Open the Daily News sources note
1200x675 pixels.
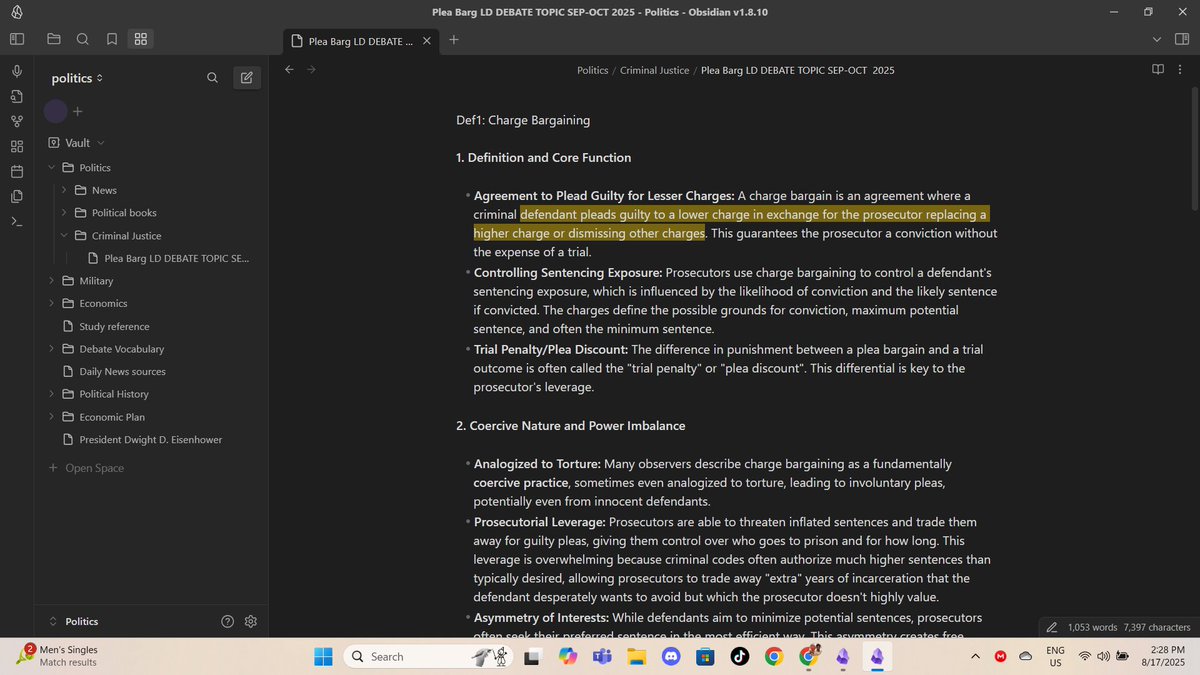pos(122,372)
